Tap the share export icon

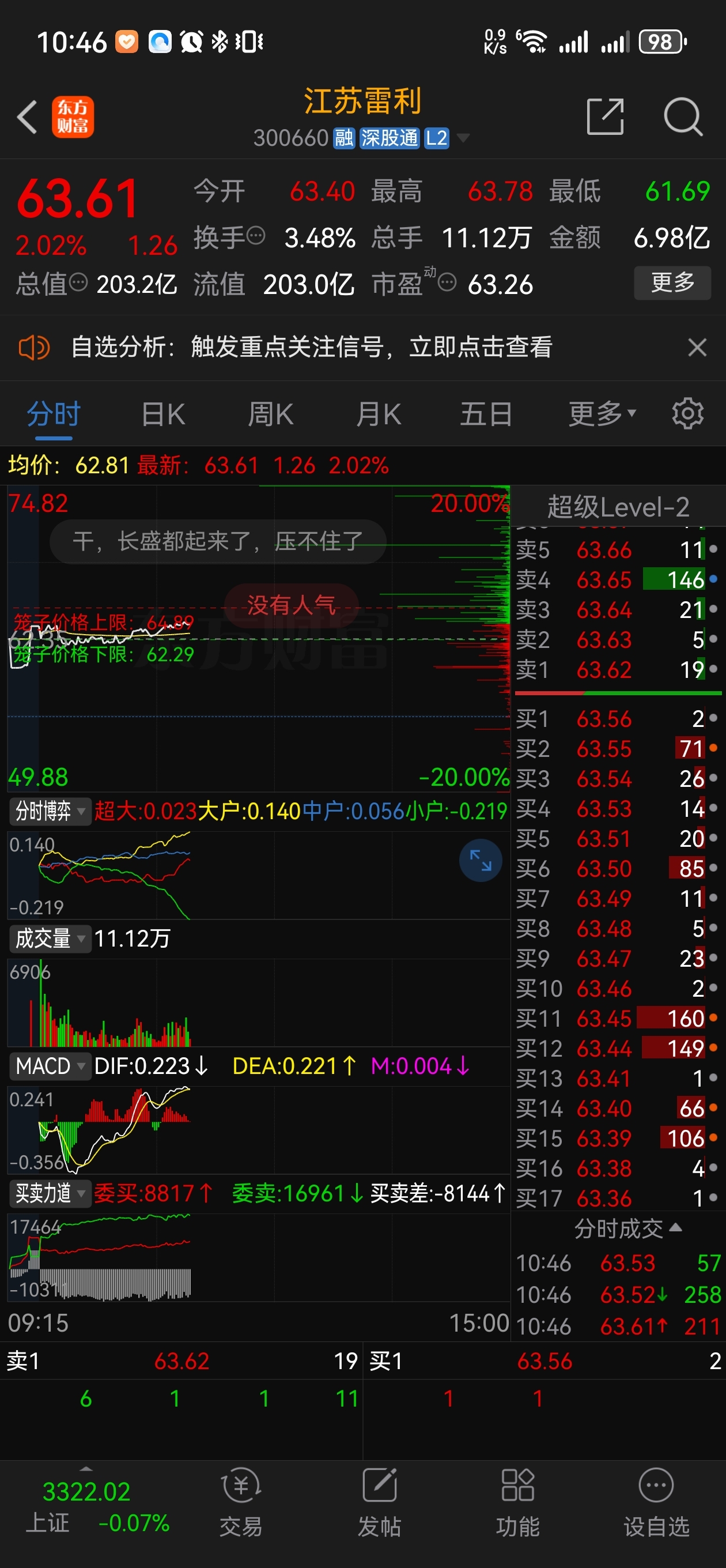(x=605, y=116)
